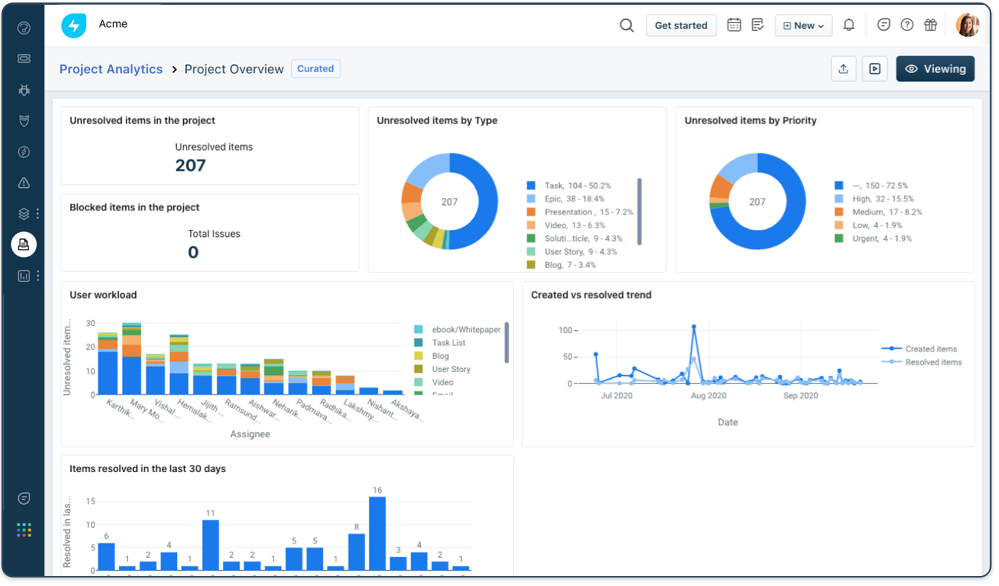
Task: Open the New dropdown menu
Action: 803,25
